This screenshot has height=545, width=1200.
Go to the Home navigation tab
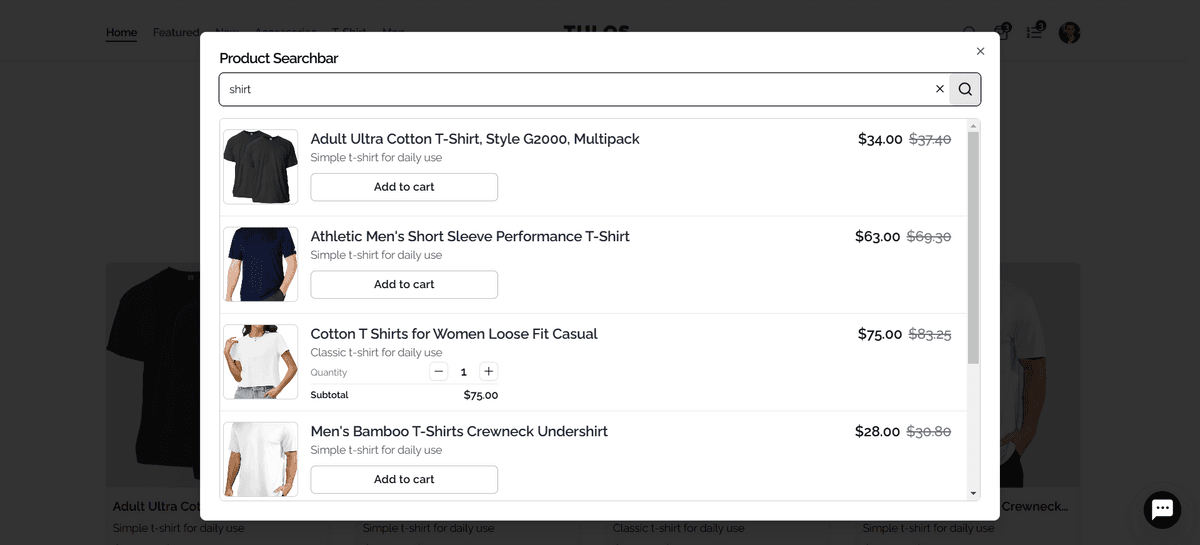tap(121, 32)
